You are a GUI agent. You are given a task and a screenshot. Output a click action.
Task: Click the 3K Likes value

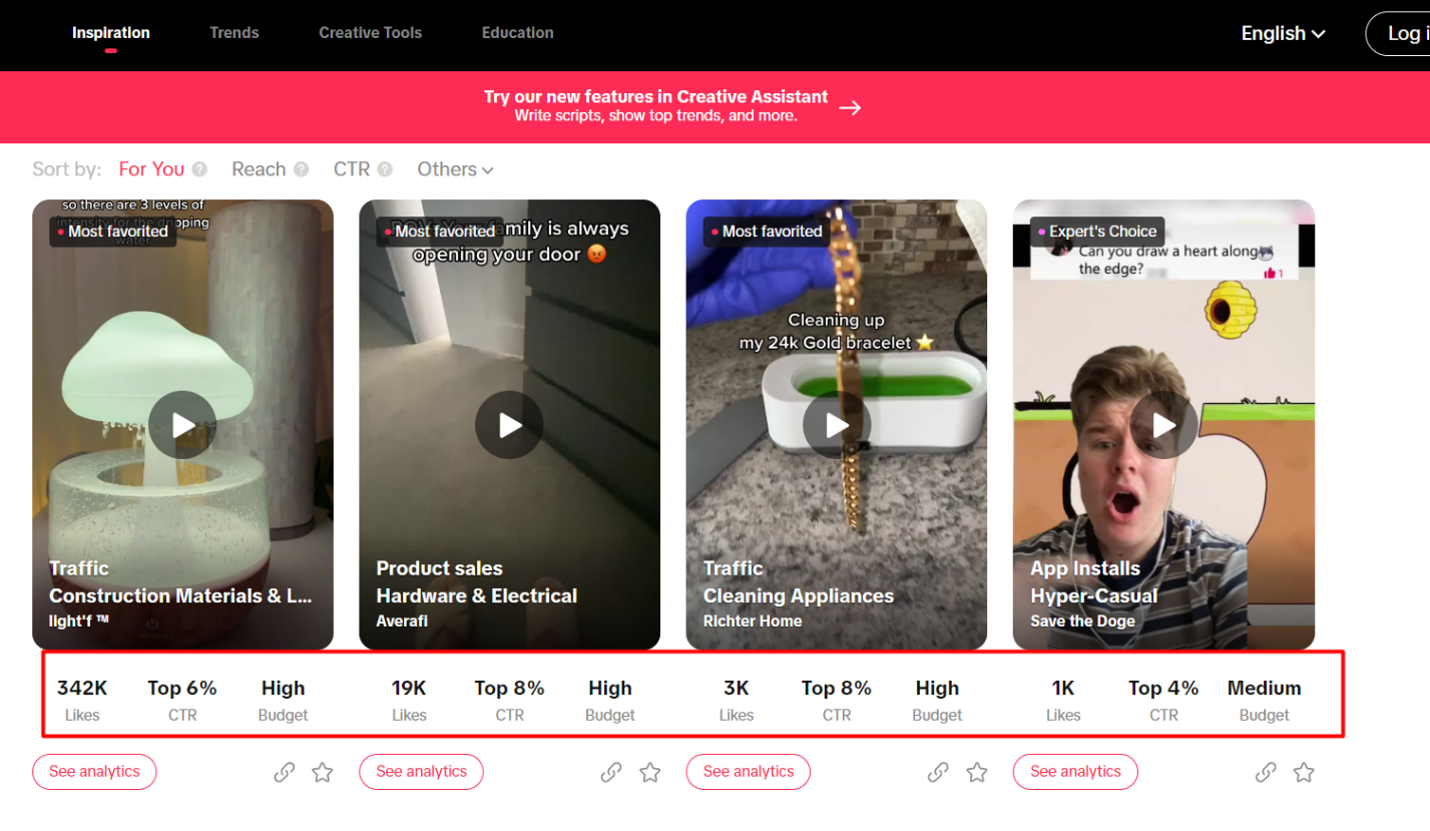(x=736, y=688)
